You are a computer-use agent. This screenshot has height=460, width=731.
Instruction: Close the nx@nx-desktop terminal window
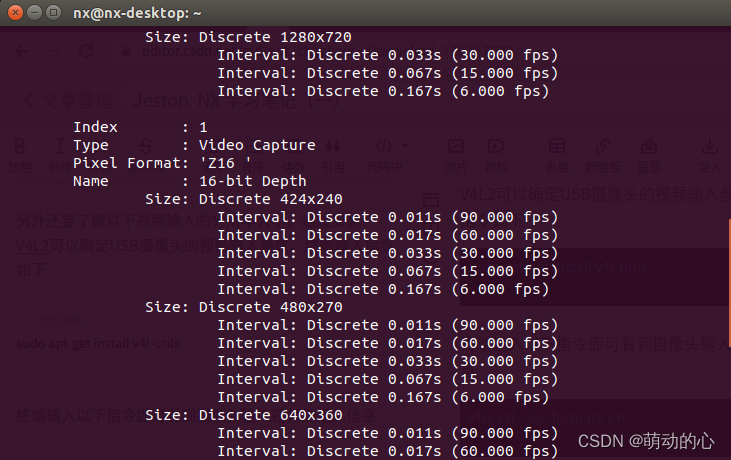coord(15,13)
